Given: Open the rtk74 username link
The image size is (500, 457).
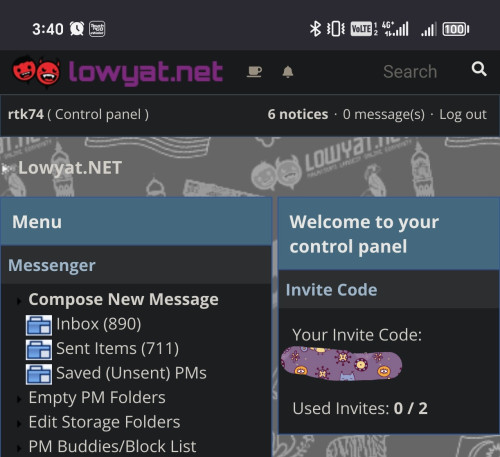Looking at the screenshot, I should pyautogui.click(x=26, y=114).
